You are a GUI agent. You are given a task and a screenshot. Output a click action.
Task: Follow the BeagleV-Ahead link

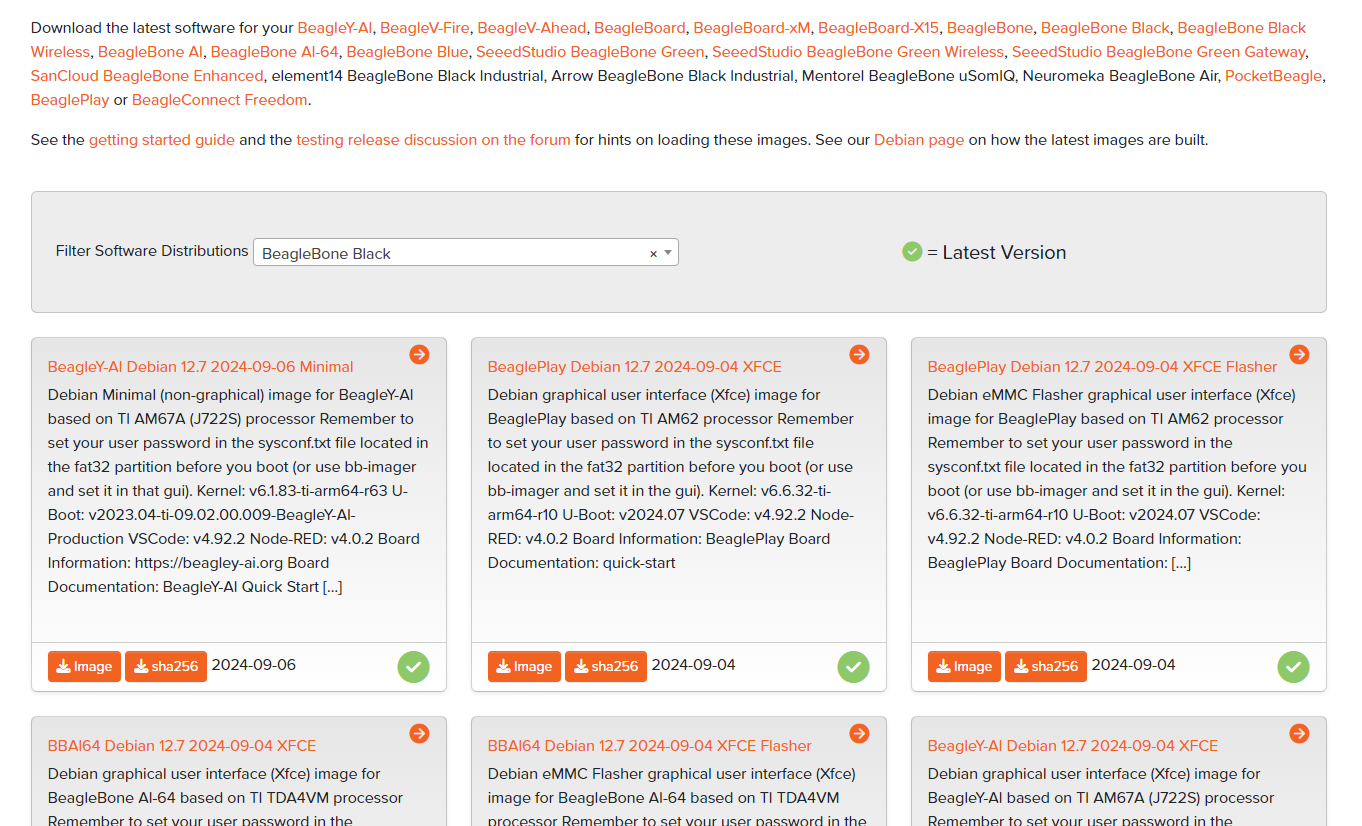click(532, 28)
